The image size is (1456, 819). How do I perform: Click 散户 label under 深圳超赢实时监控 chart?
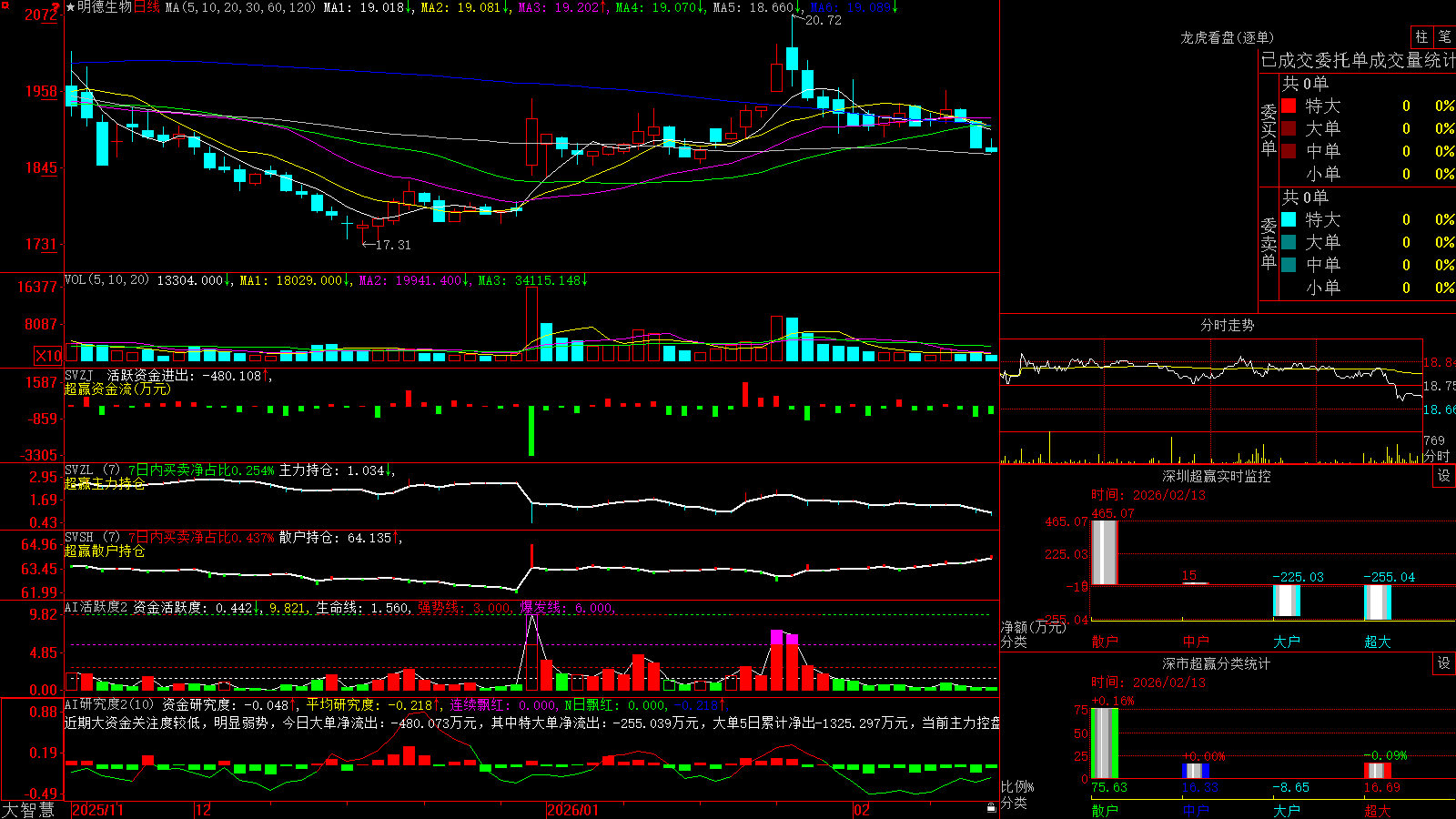click(1105, 642)
